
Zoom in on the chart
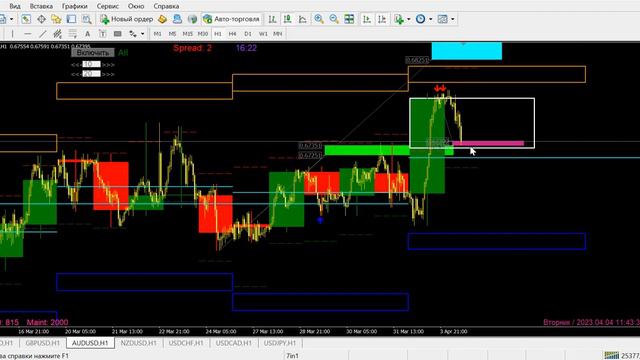[x=319, y=19]
